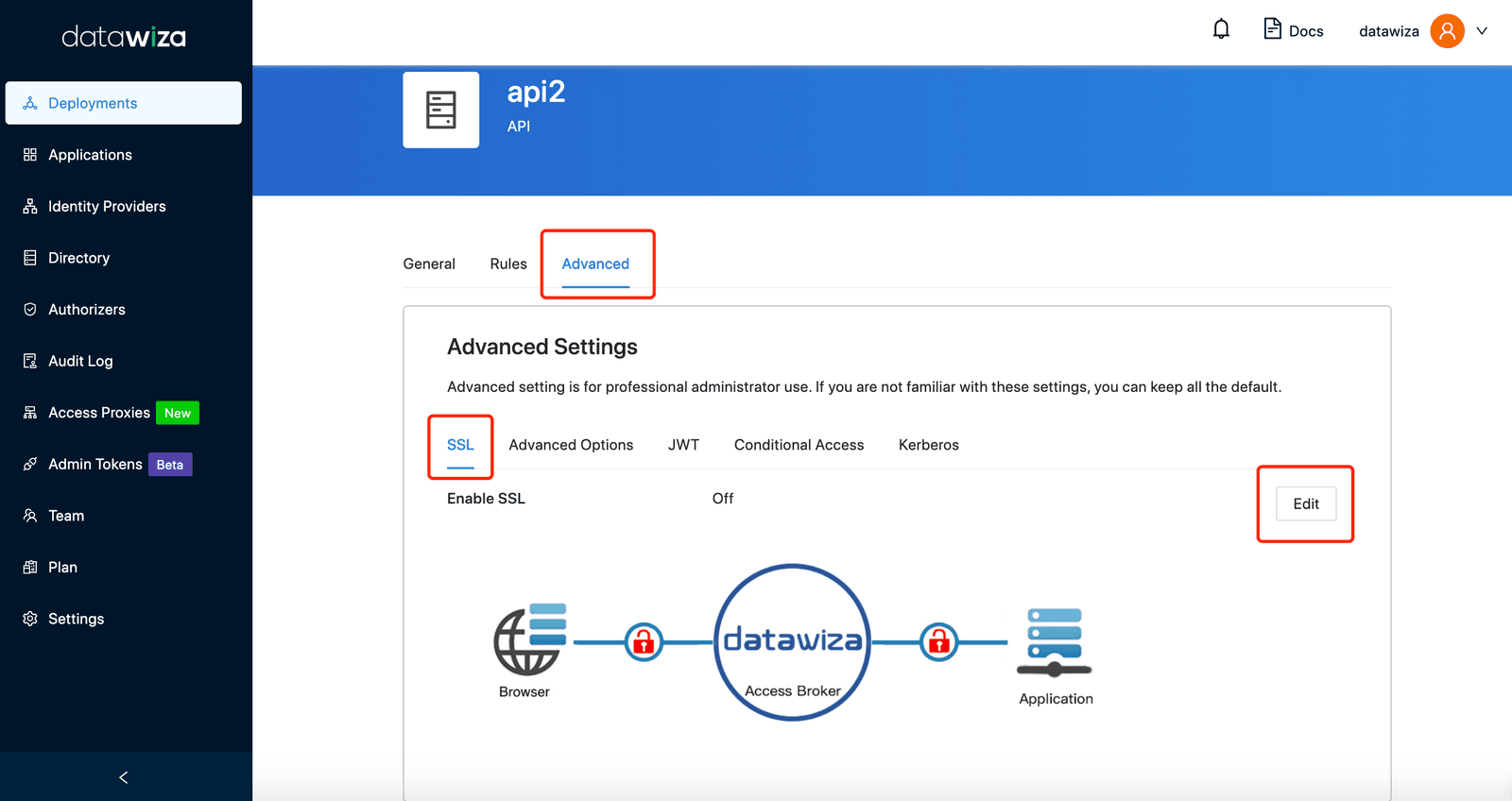
Task: Click the orange user avatar icon
Action: pos(1447,30)
